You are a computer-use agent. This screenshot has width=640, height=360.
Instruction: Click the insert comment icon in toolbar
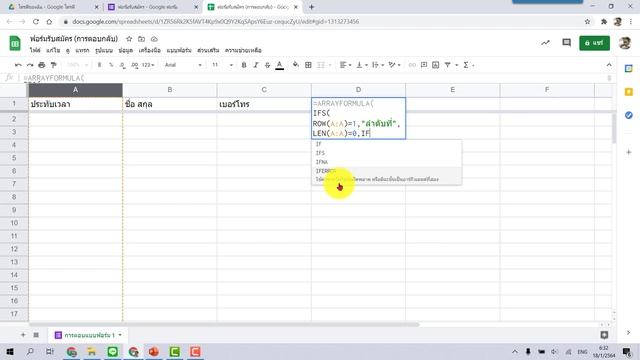tap(424, 65)
